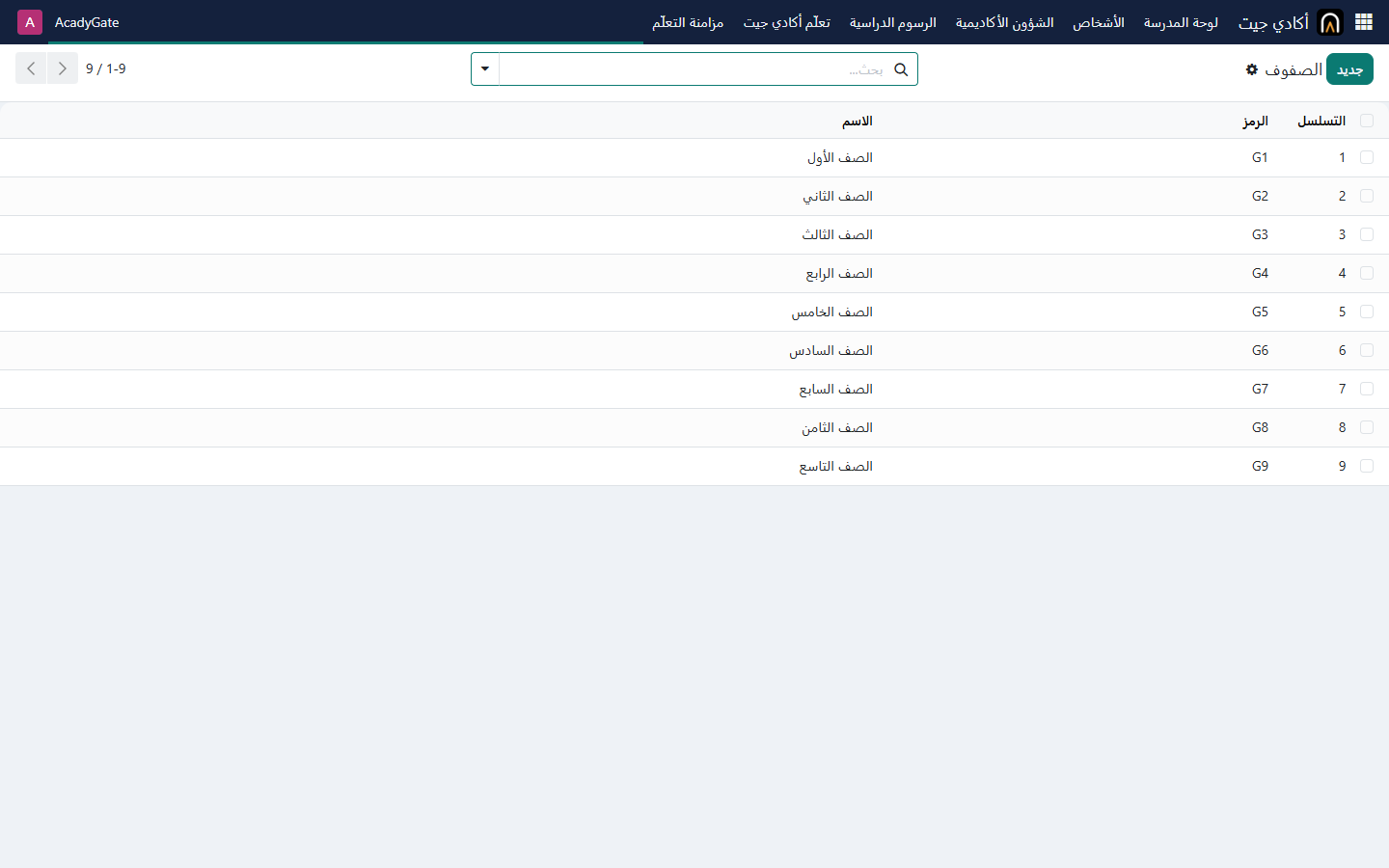Open the apps grid menu icon
Viewport: 1389px width, 868px height.
tap(1364, 22)
